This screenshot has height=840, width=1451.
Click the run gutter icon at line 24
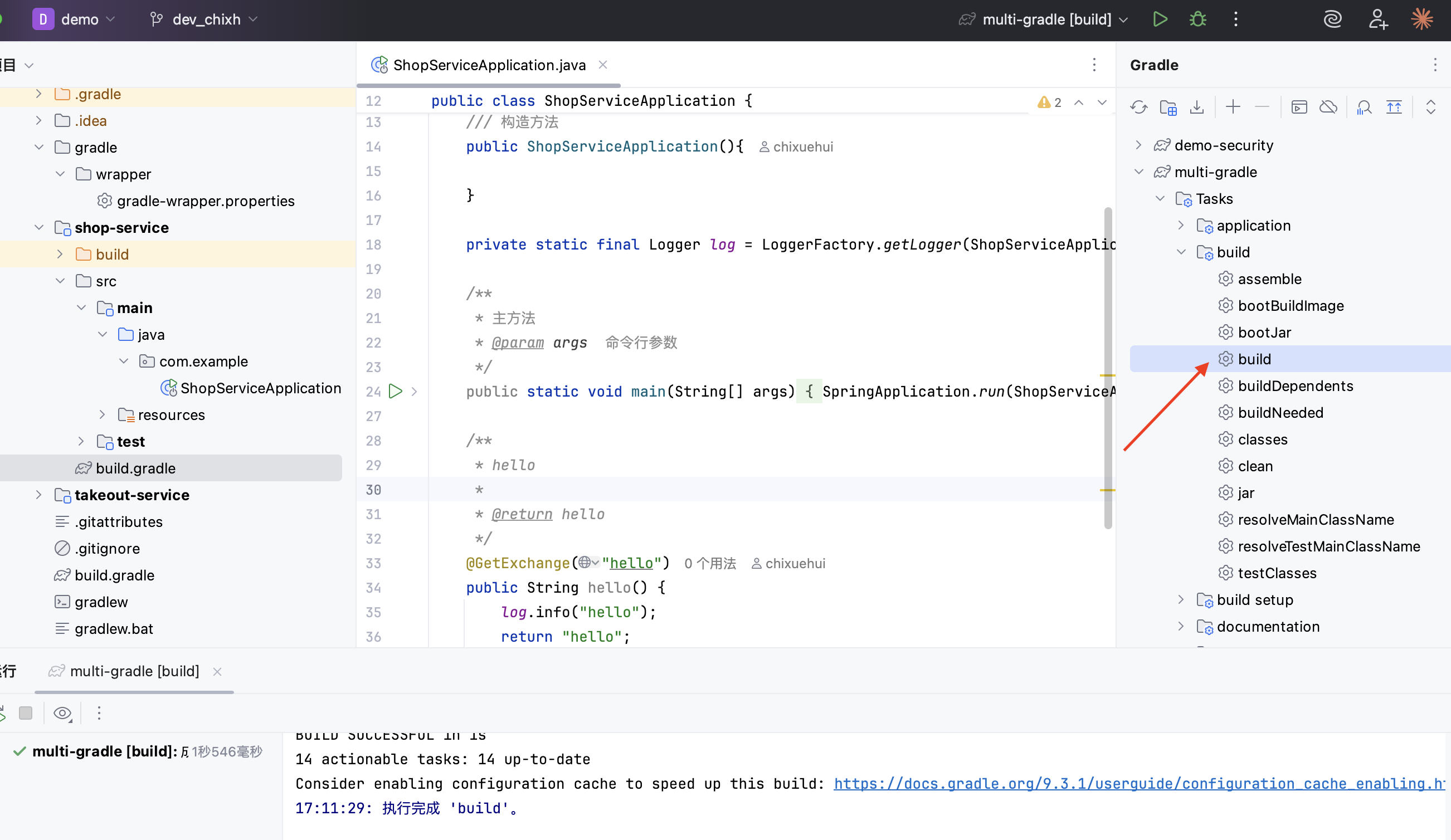click(x=396, y=392)
